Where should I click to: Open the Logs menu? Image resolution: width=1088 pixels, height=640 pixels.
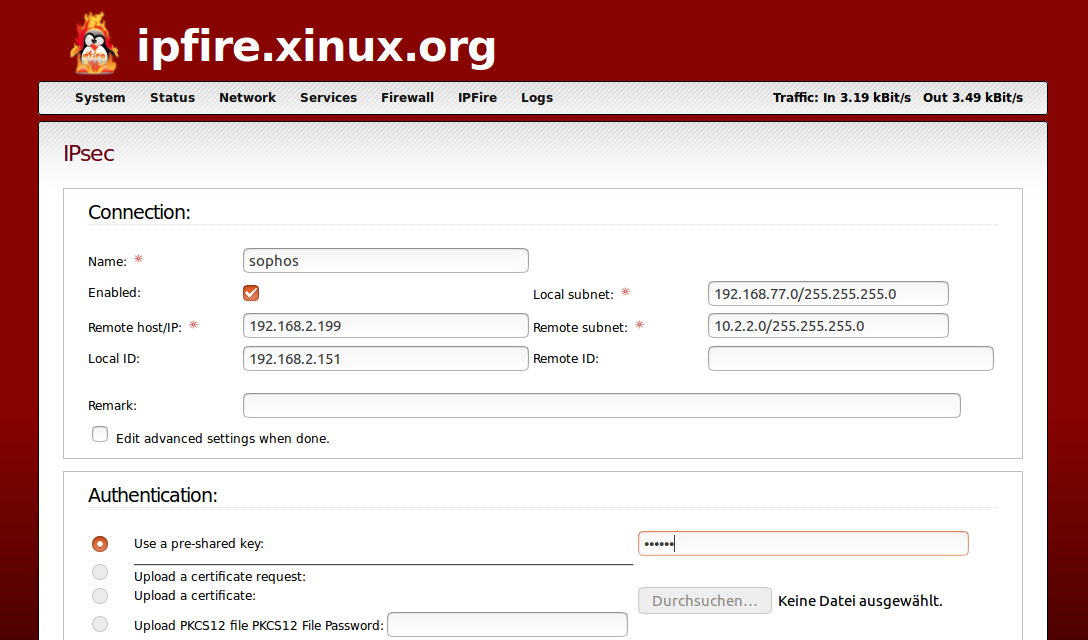point(537,97)
